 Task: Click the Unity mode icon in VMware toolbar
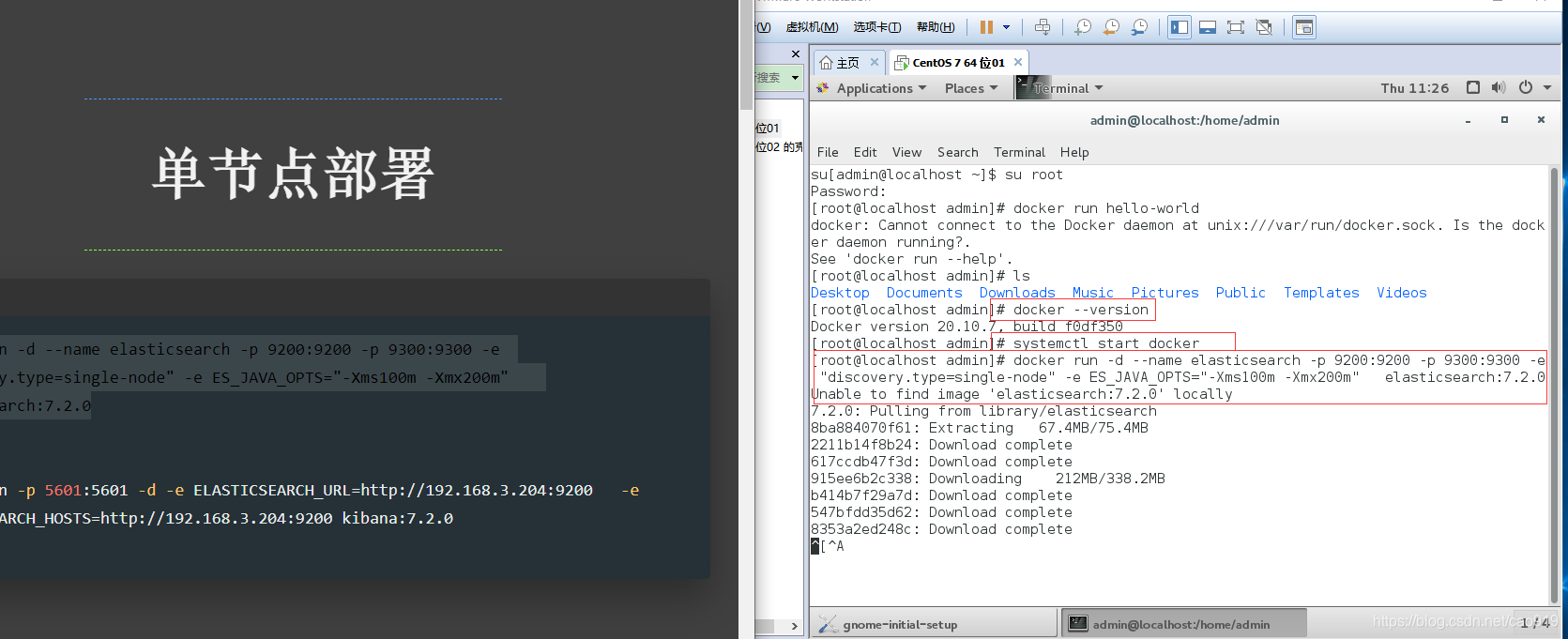tap(1264, 27)
